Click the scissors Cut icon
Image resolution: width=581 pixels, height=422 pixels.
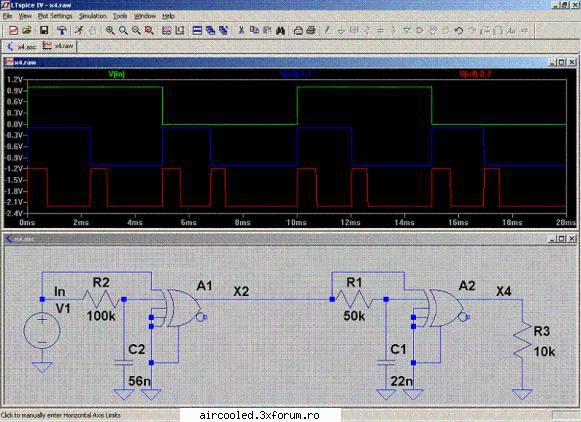(x=241, y=30)
